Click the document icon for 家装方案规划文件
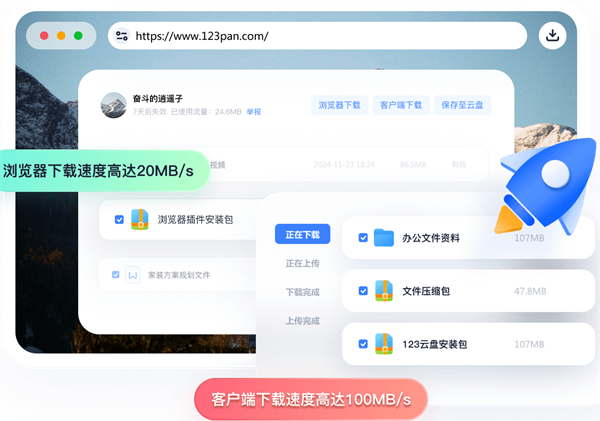Viewport: 600px width, 421px height. click(132, 274)
